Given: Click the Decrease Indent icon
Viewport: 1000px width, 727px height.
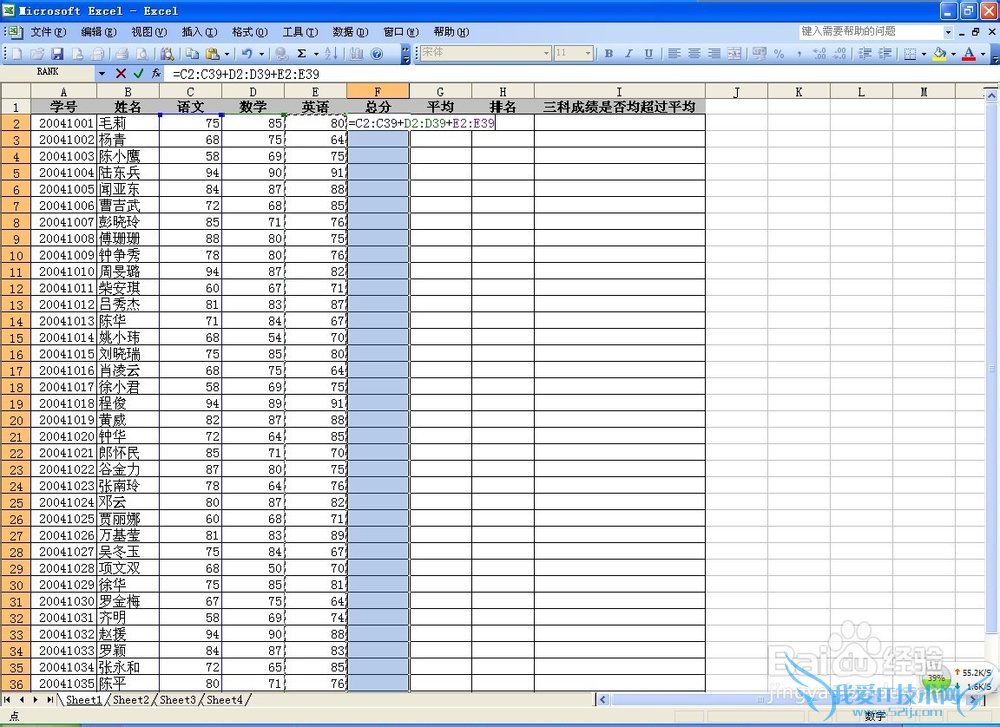Looking at the screenshot, I should click(x=864, y=54).
